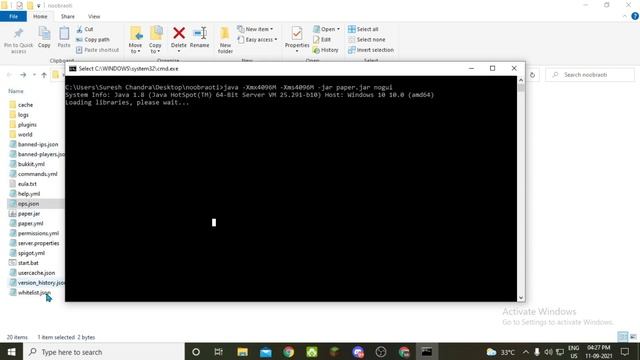Switch to large icons view layout

(633, 336)
